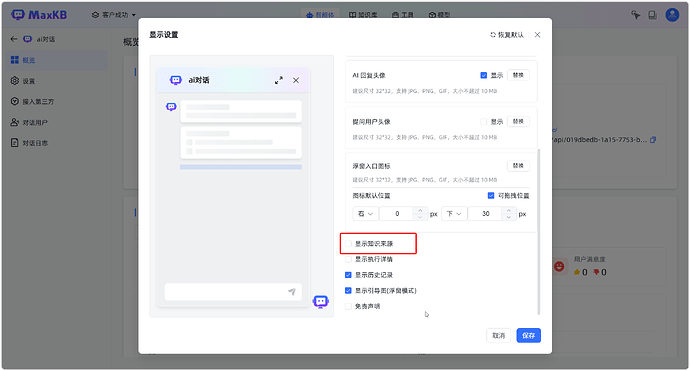Click the user avatar in the top right
690x370 pixels.
pyautogui.click(x=672, y=15)
